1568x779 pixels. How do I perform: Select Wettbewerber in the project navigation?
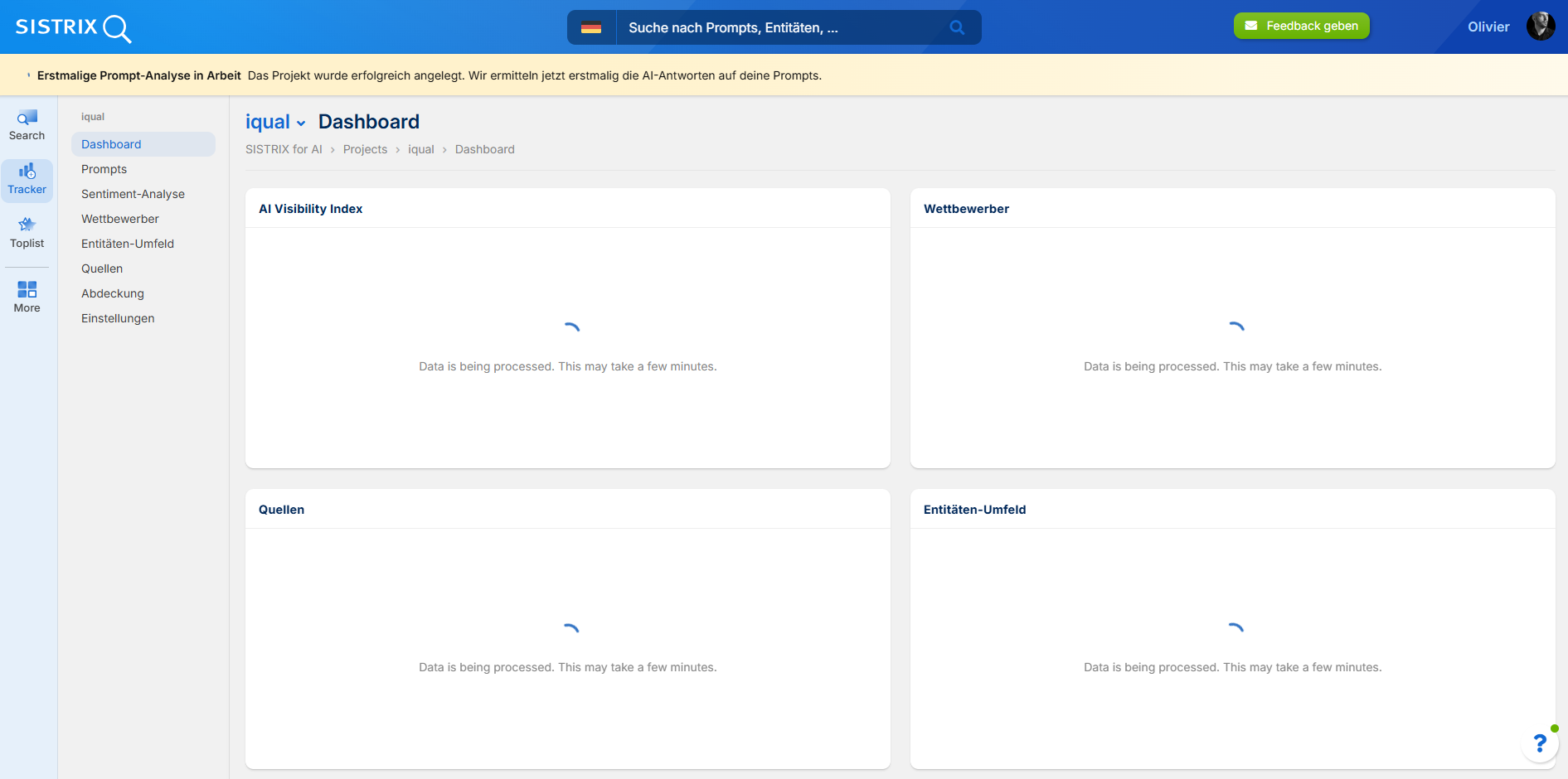[119, 219]
